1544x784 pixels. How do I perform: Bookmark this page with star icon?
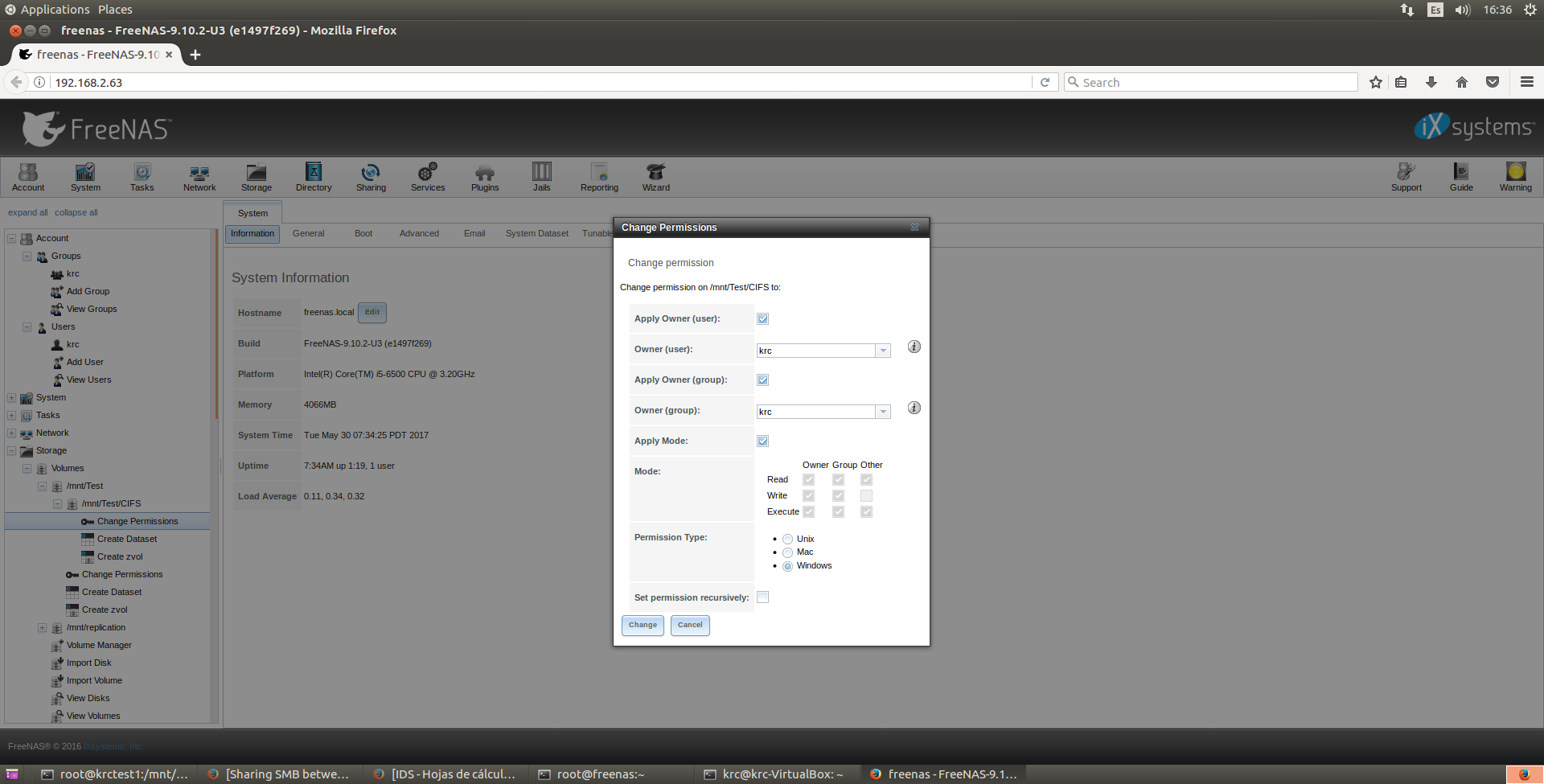[x=1376, y=82]
